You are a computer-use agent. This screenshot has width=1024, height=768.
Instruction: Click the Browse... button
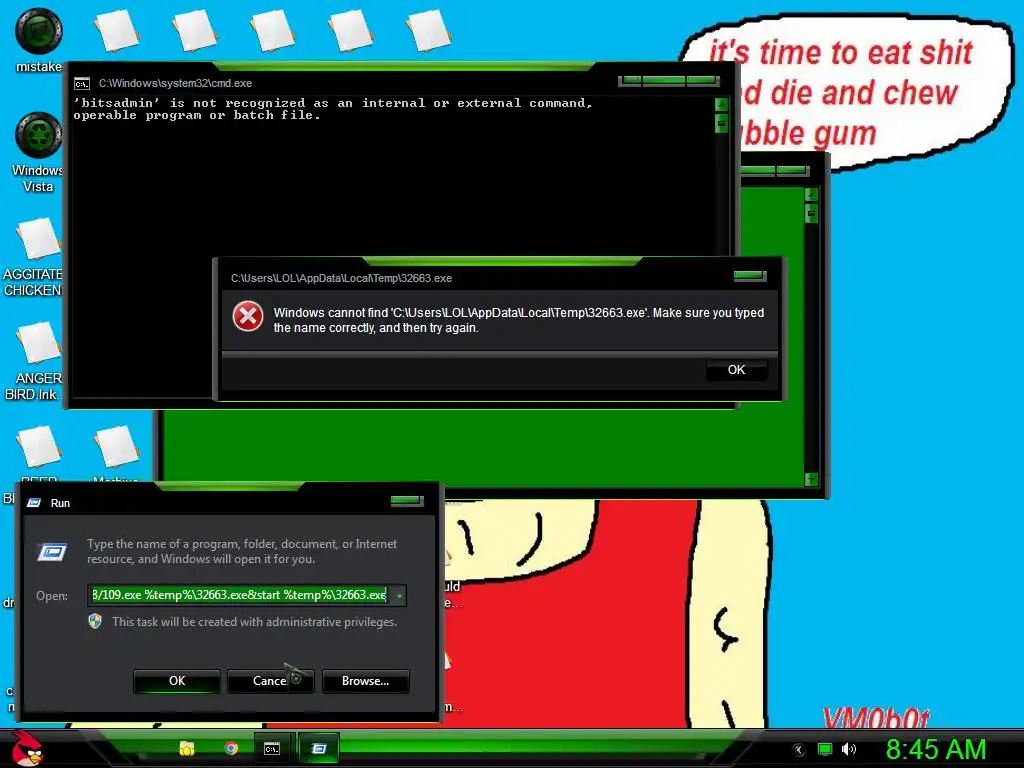365,680
